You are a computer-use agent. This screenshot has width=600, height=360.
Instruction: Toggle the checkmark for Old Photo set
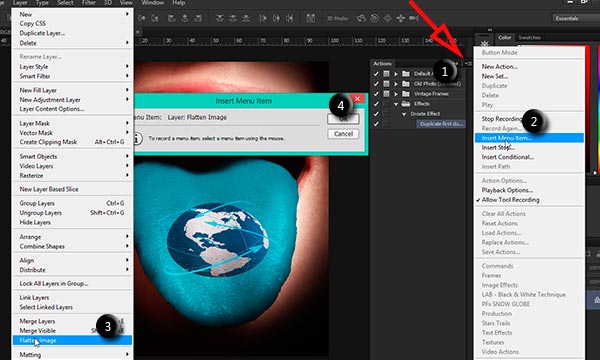[376, 84]
